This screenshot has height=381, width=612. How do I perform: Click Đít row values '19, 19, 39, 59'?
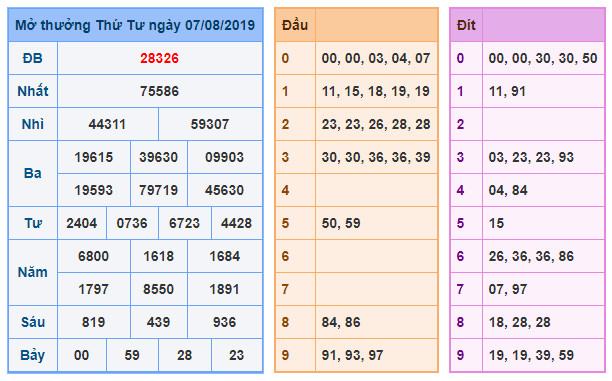pyautogui.click(x=531, y=355)
